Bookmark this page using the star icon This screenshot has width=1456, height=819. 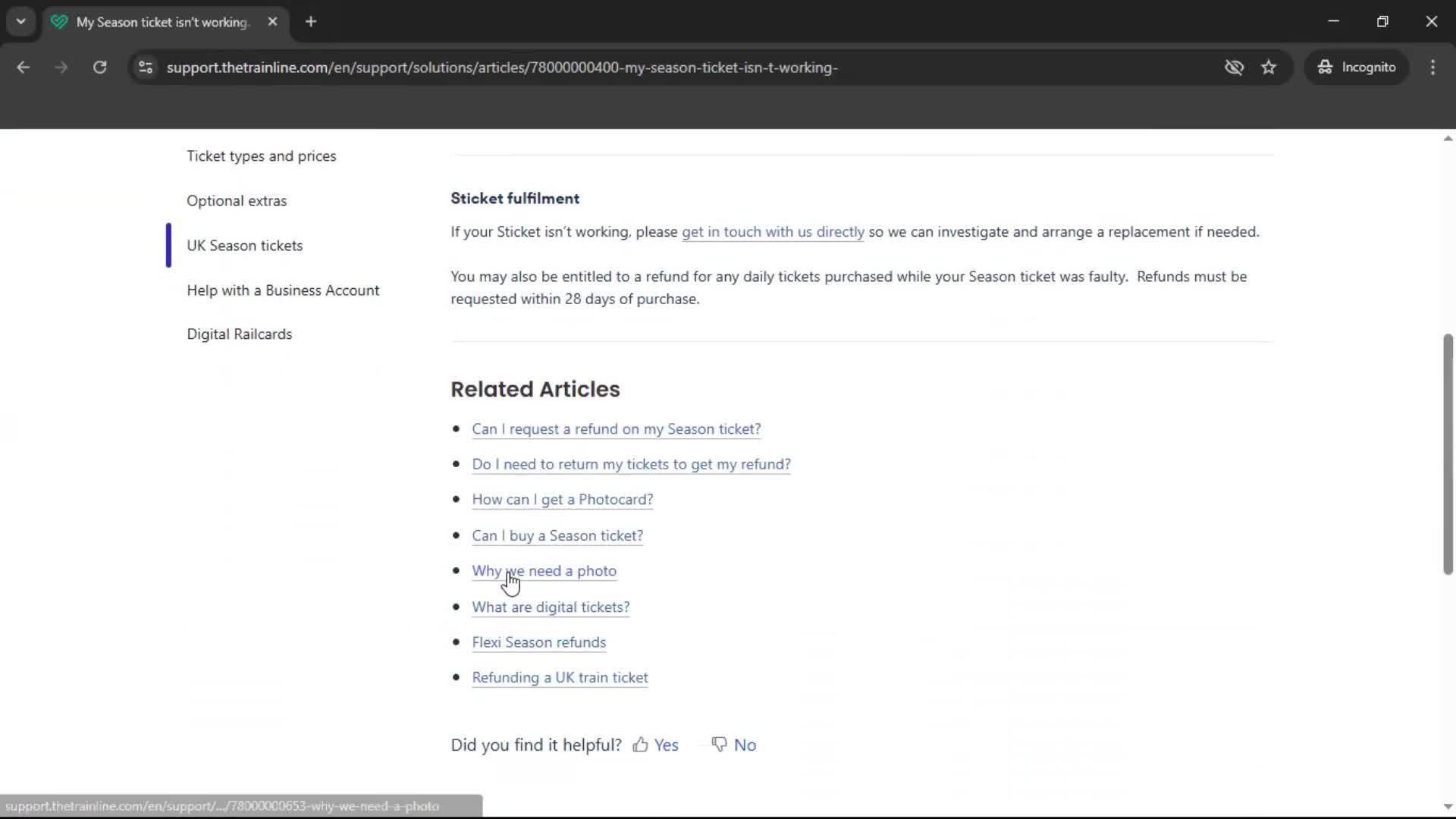tap(1269, 67)
